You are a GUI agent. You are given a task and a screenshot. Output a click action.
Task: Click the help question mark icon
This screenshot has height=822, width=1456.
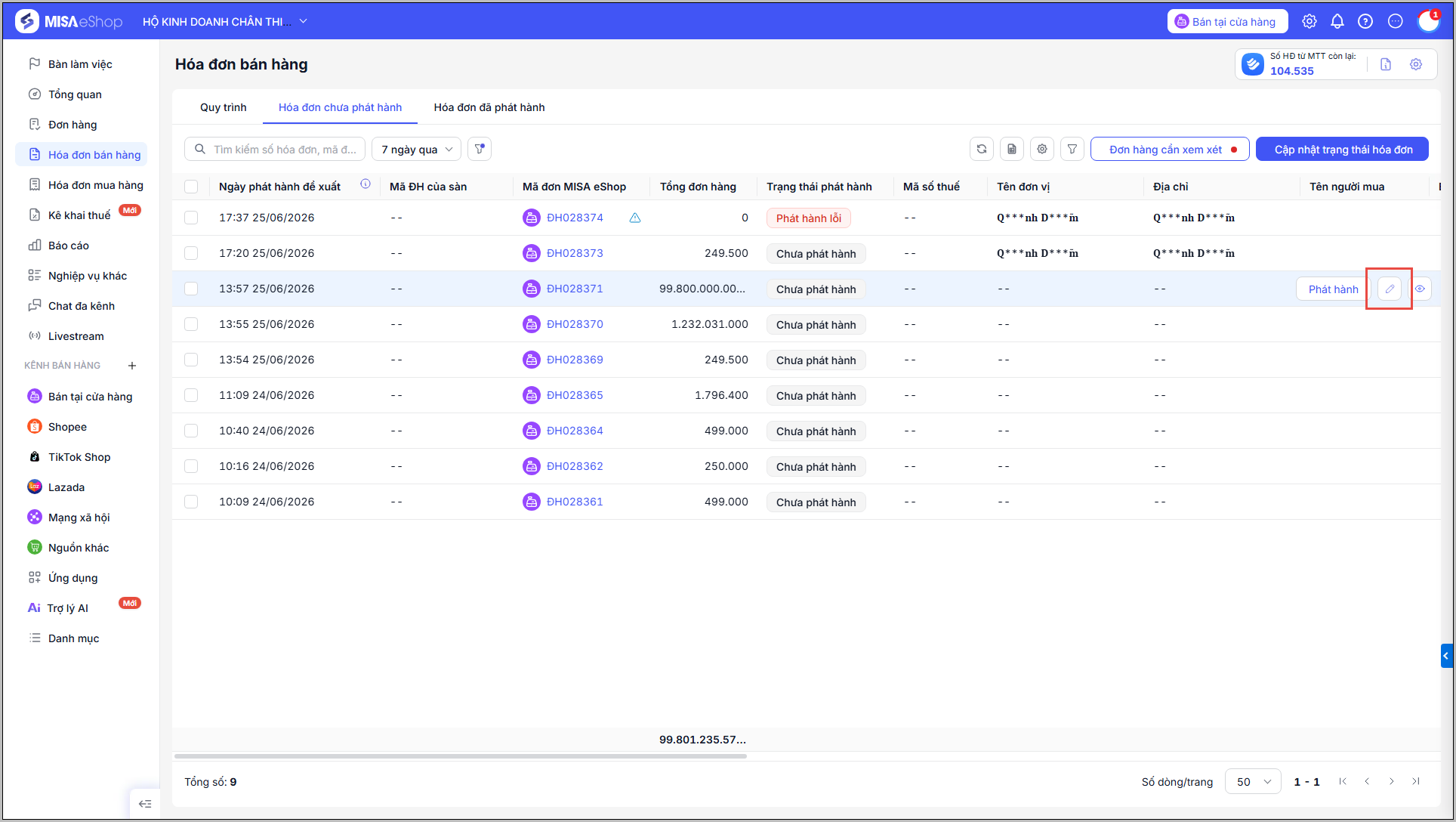tap(1365, 21)
